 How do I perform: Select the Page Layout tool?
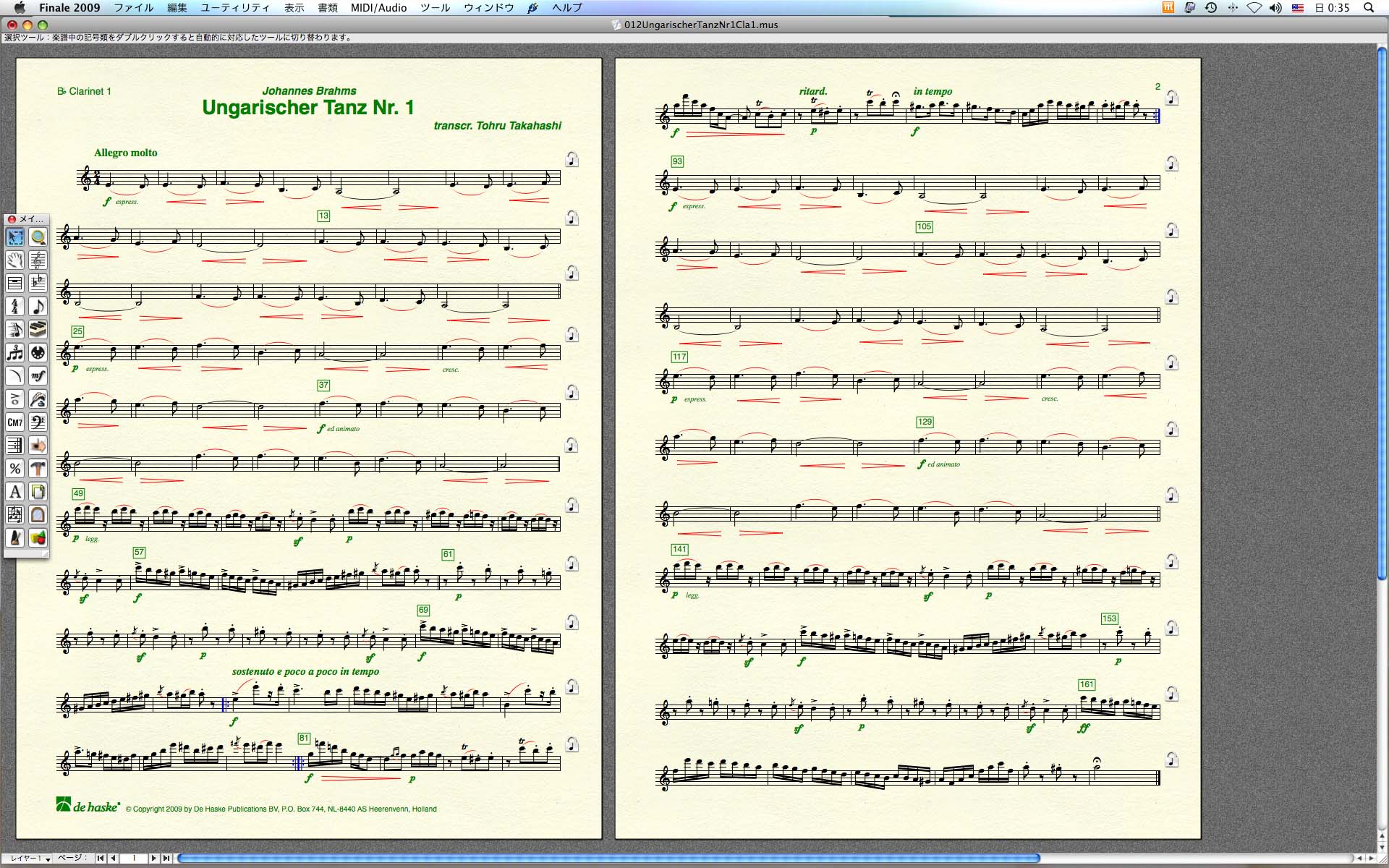38,492
